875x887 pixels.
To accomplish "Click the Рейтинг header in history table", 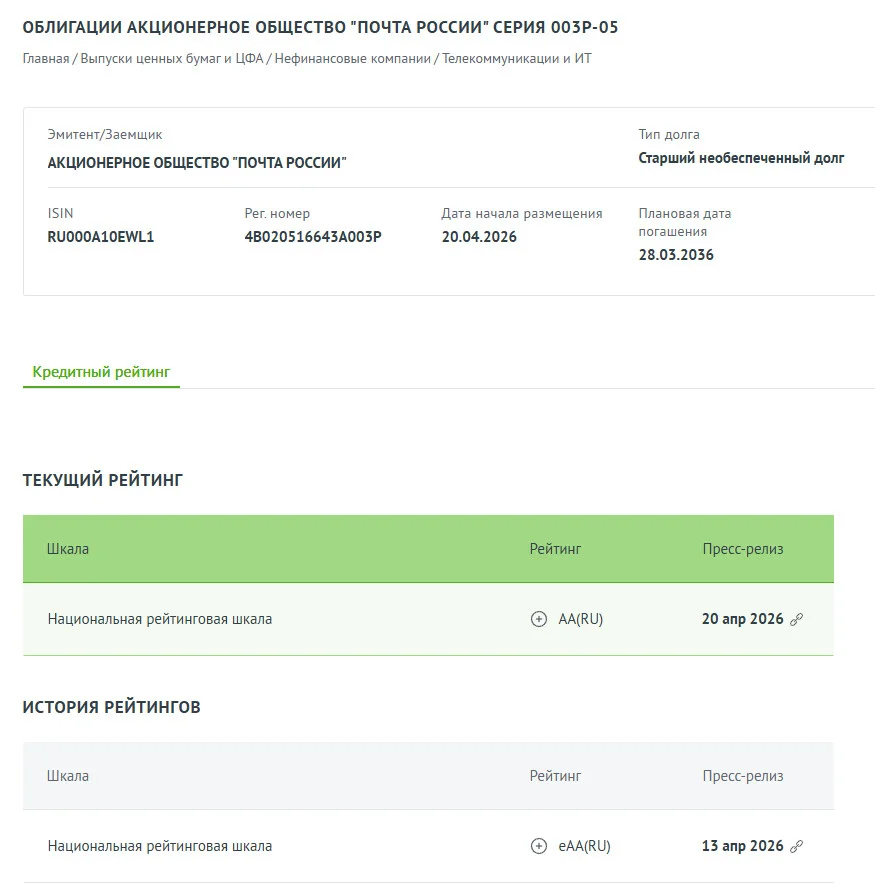I will (555, 776).
